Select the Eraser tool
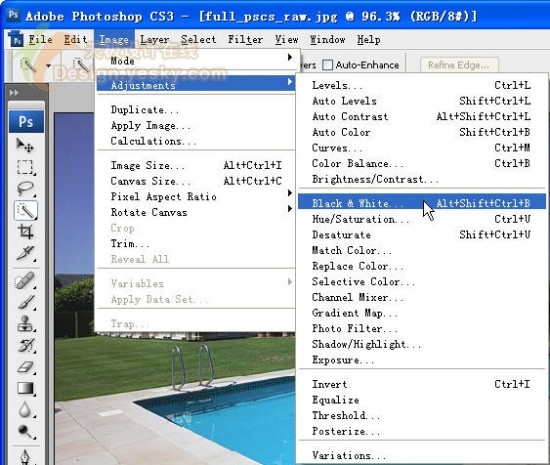The width and height of the screenshot is (550, 465). point(25,367)
